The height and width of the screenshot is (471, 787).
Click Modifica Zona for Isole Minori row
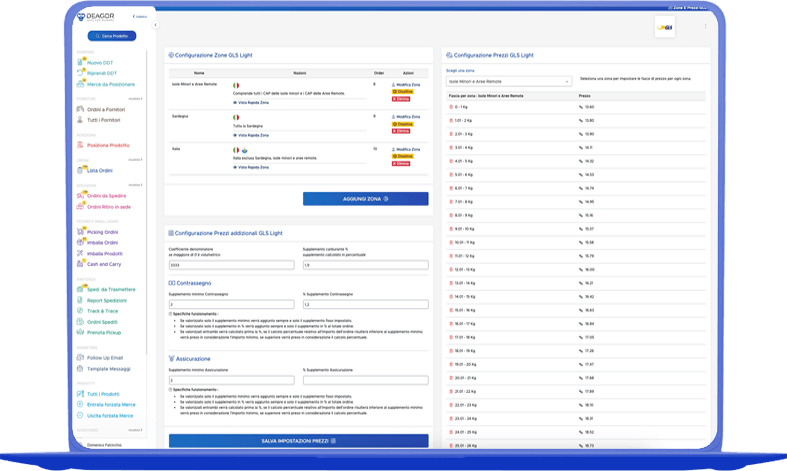coord(406,85)
